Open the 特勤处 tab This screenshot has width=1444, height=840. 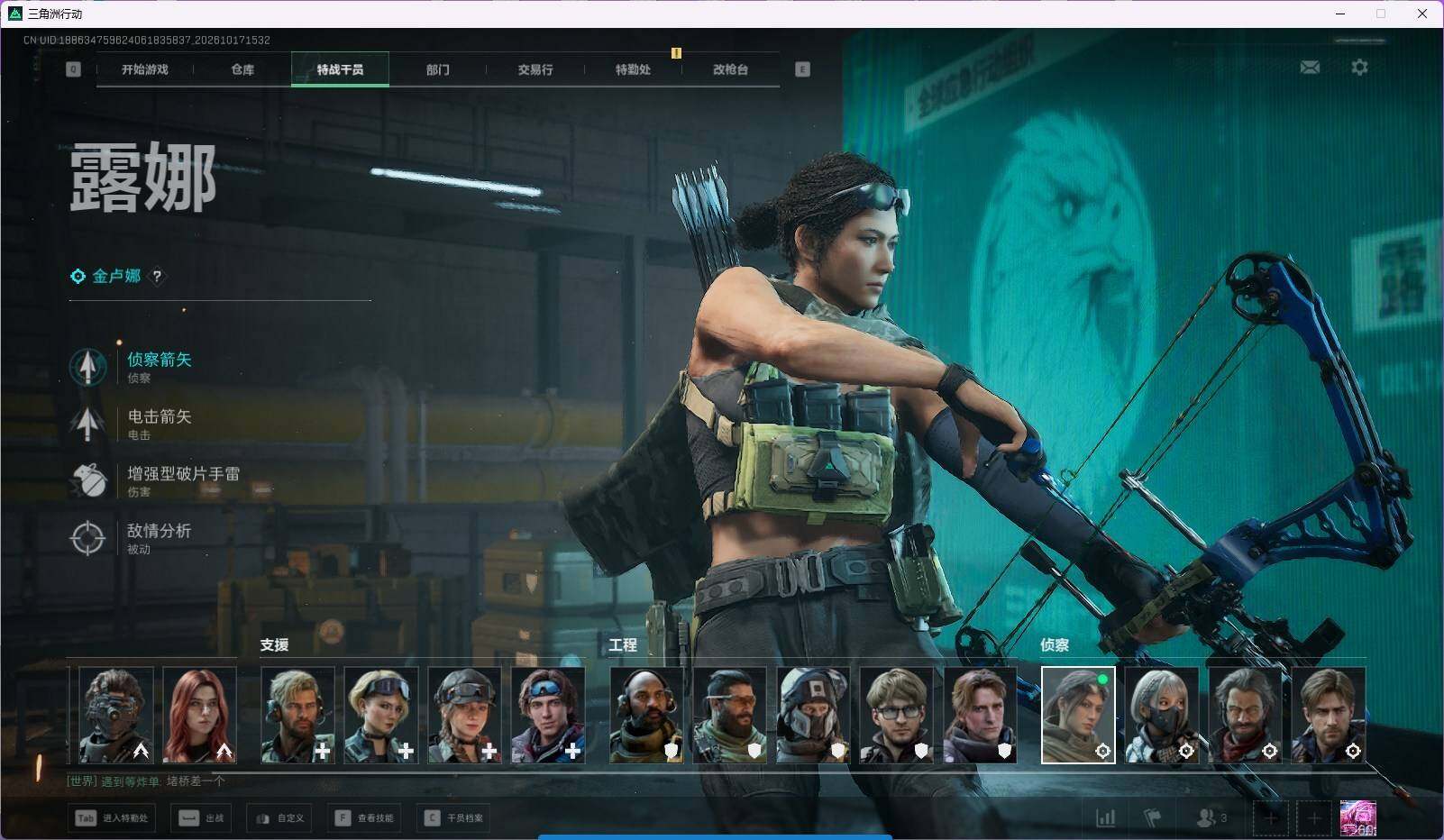(633, 69)
